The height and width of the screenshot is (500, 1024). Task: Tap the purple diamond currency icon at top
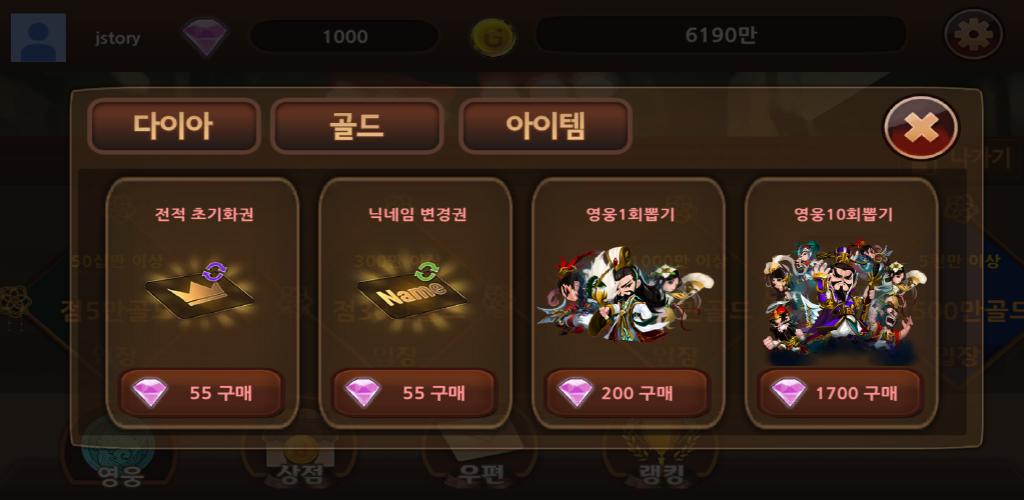point(205,36)
